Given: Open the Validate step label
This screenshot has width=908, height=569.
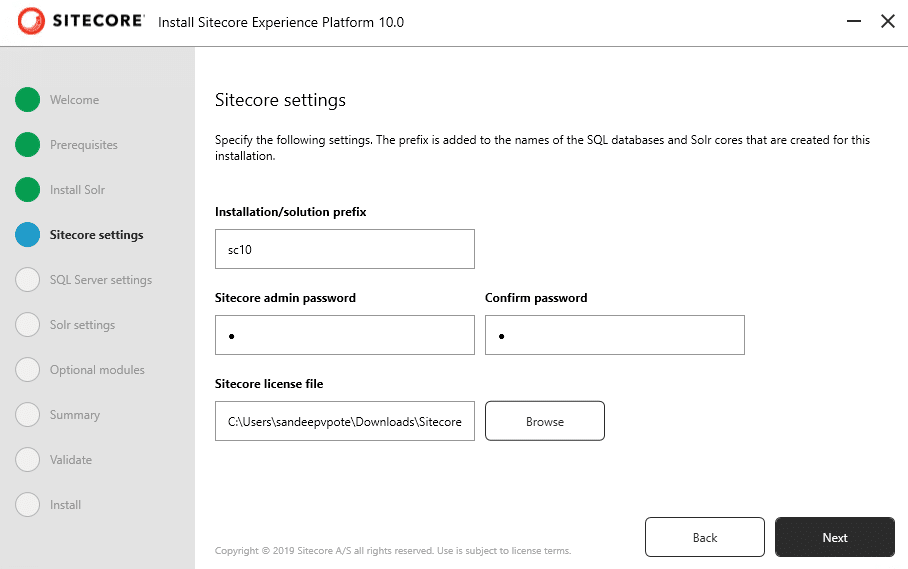Looking at the screenshot, I should click(71, 460).
